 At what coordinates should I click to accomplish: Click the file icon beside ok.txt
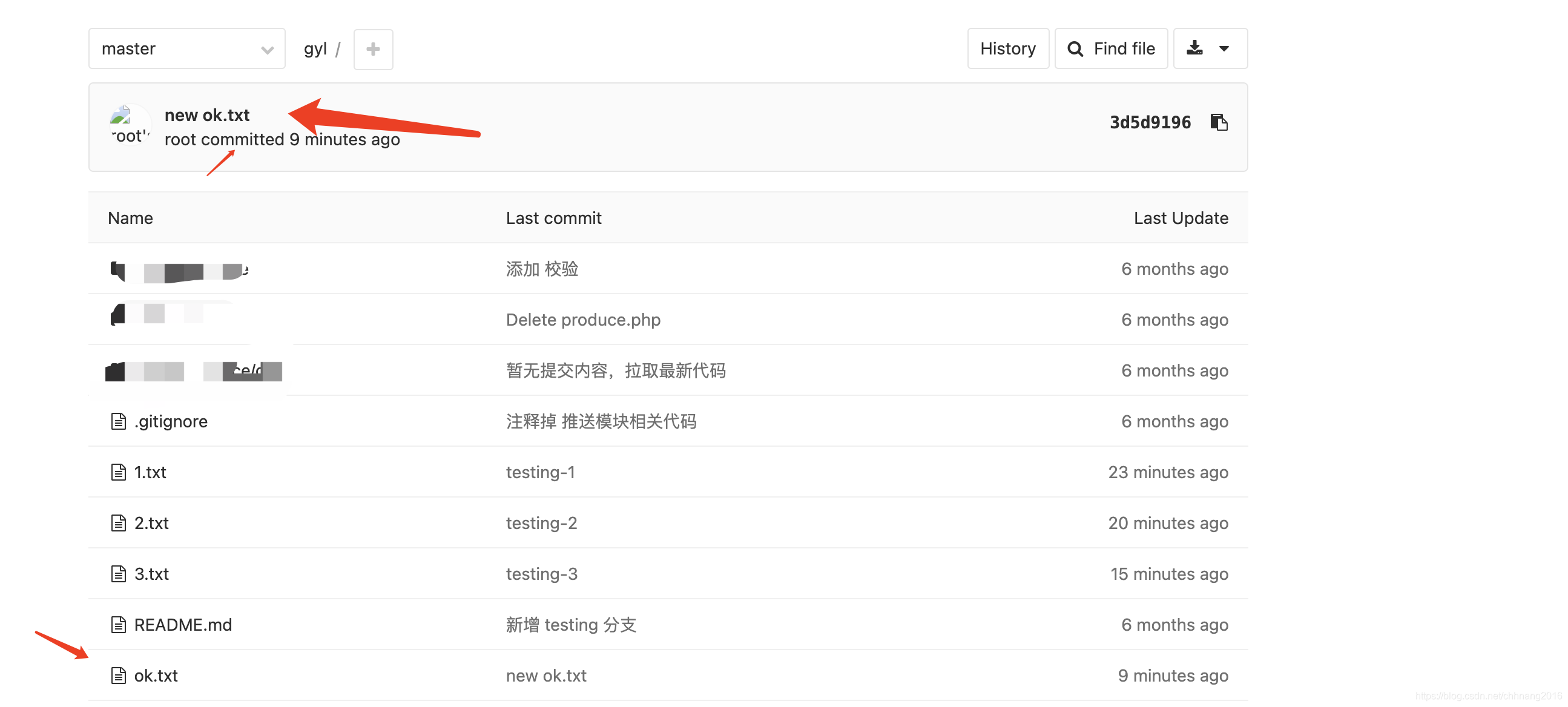(118, 676)
